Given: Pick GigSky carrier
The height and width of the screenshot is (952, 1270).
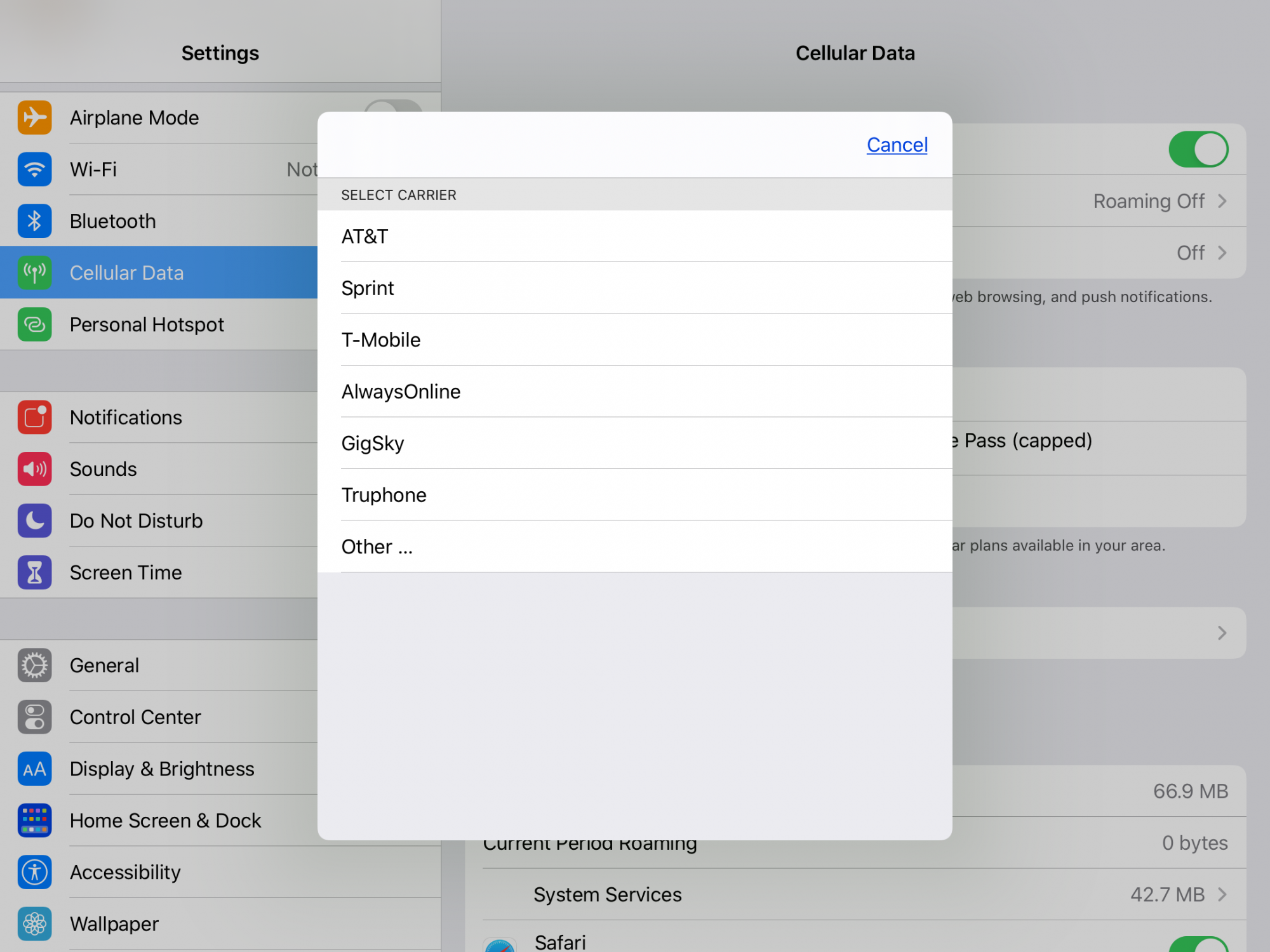Looking at the screenshot, I should pyautogui.click(x=635, y=443).
